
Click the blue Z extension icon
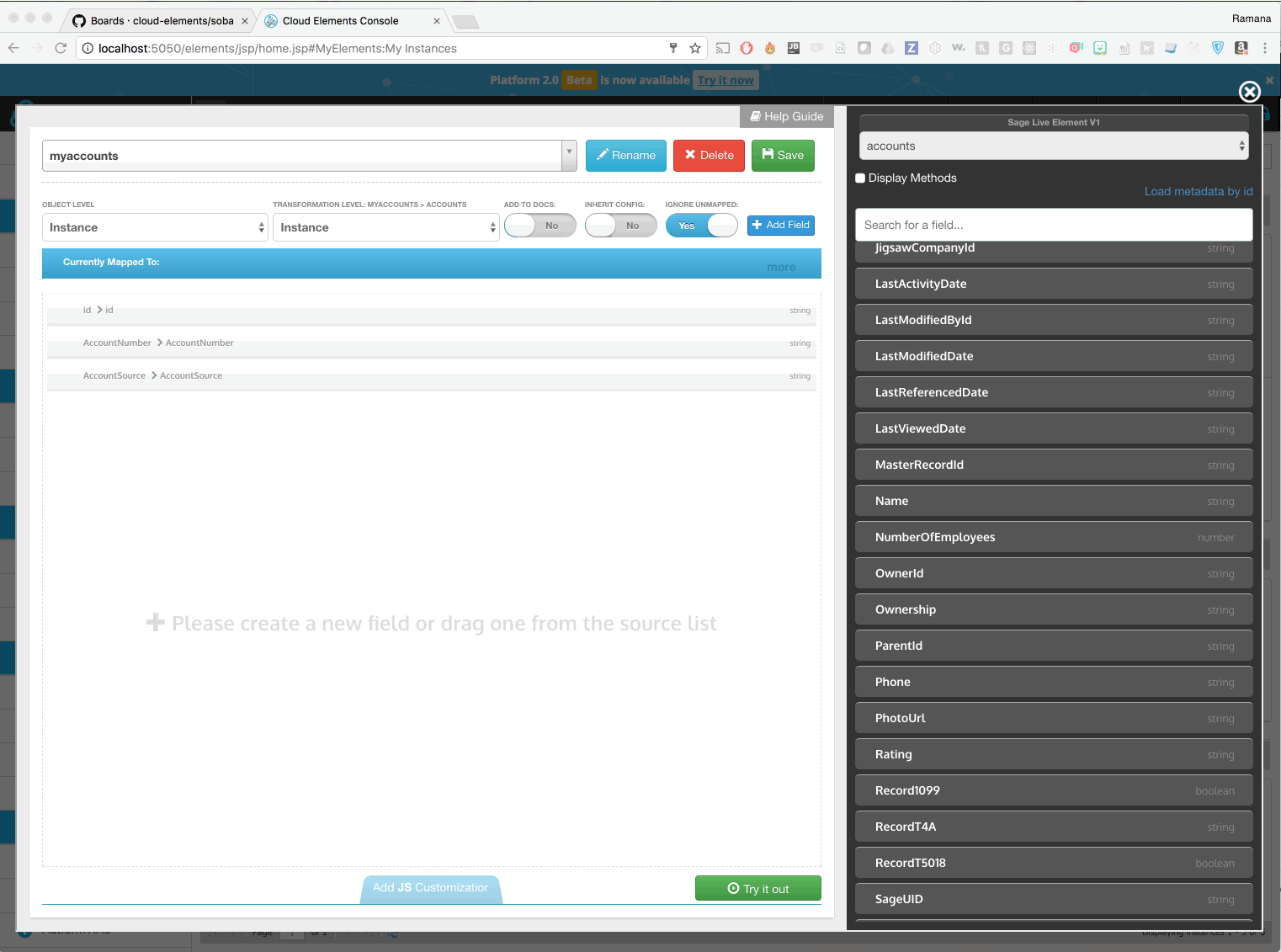point(912,48)
